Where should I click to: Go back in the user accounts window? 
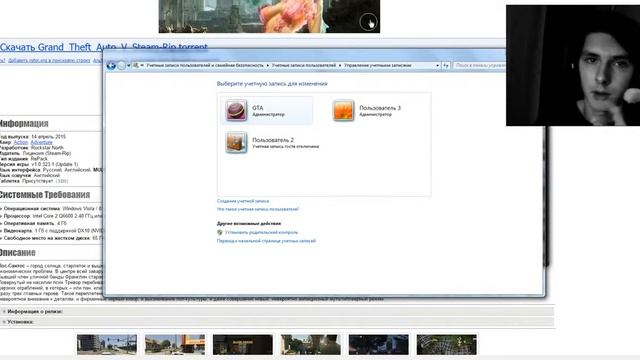point(111,65)
